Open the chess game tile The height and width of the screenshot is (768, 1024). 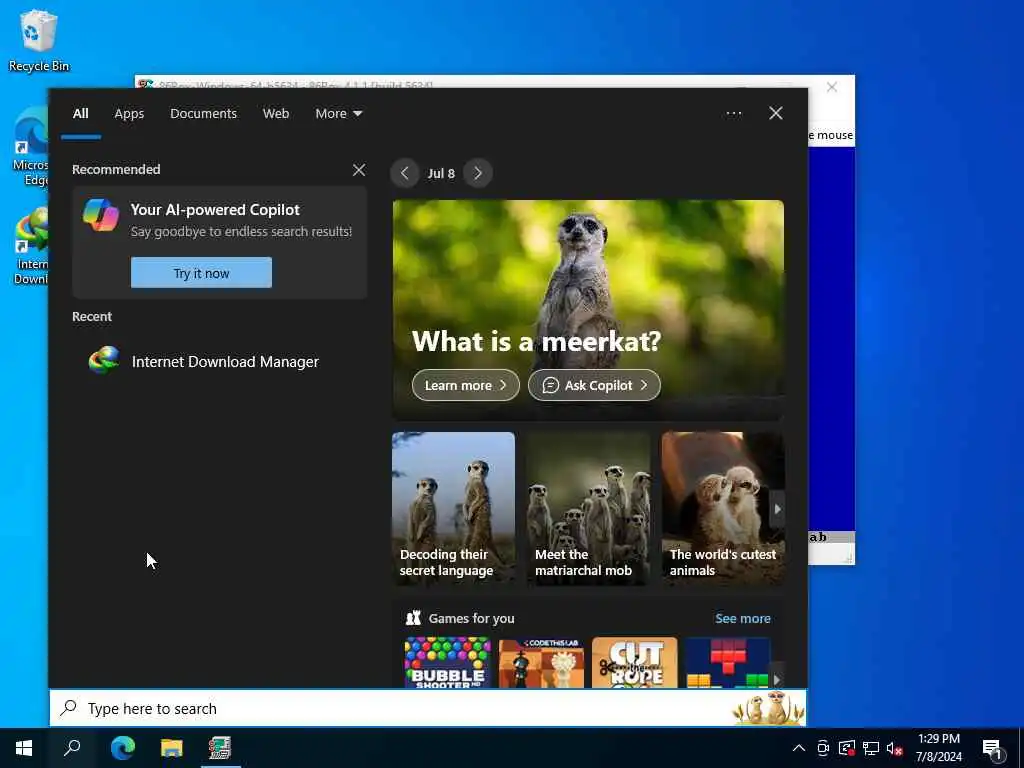[x=541, y=662]
